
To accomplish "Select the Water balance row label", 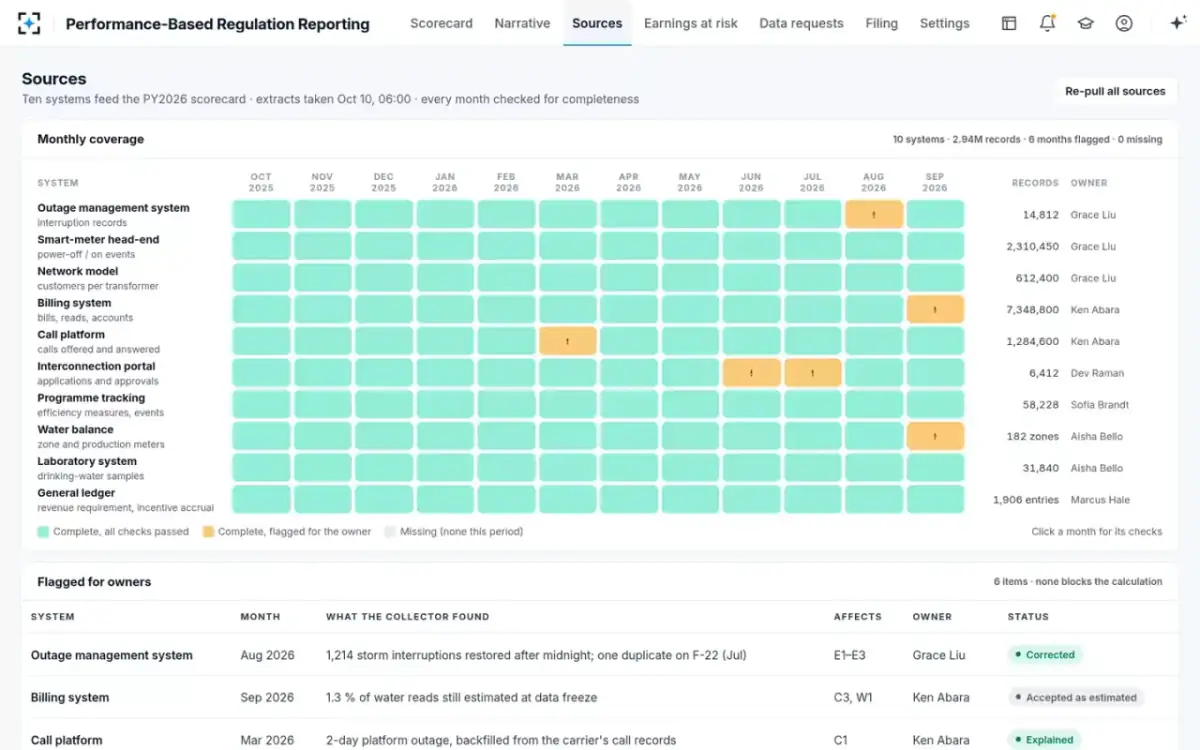I will pyautogui.click(x=75, y=430).
